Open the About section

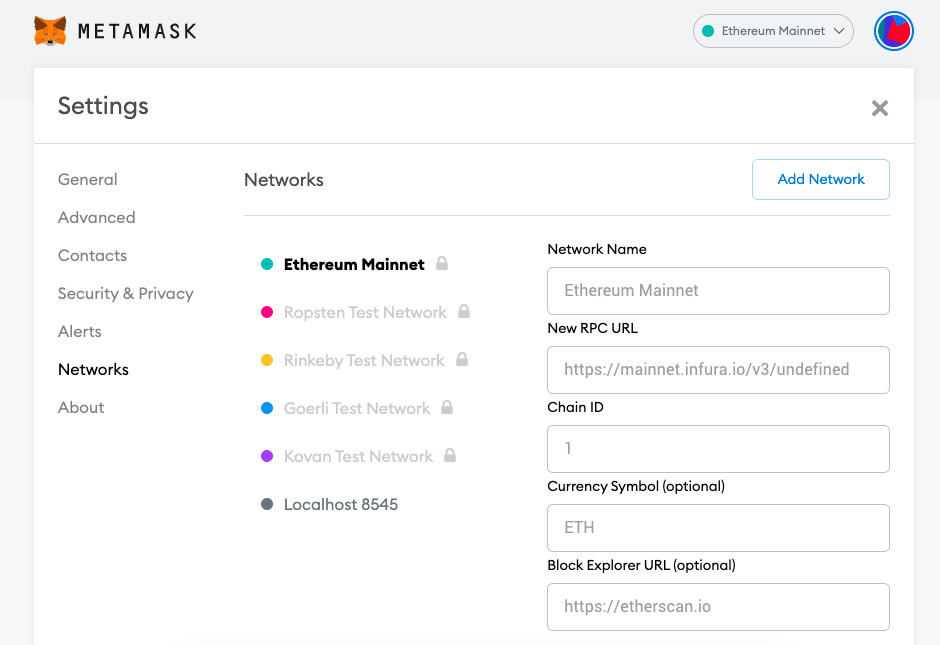point(81,407)
